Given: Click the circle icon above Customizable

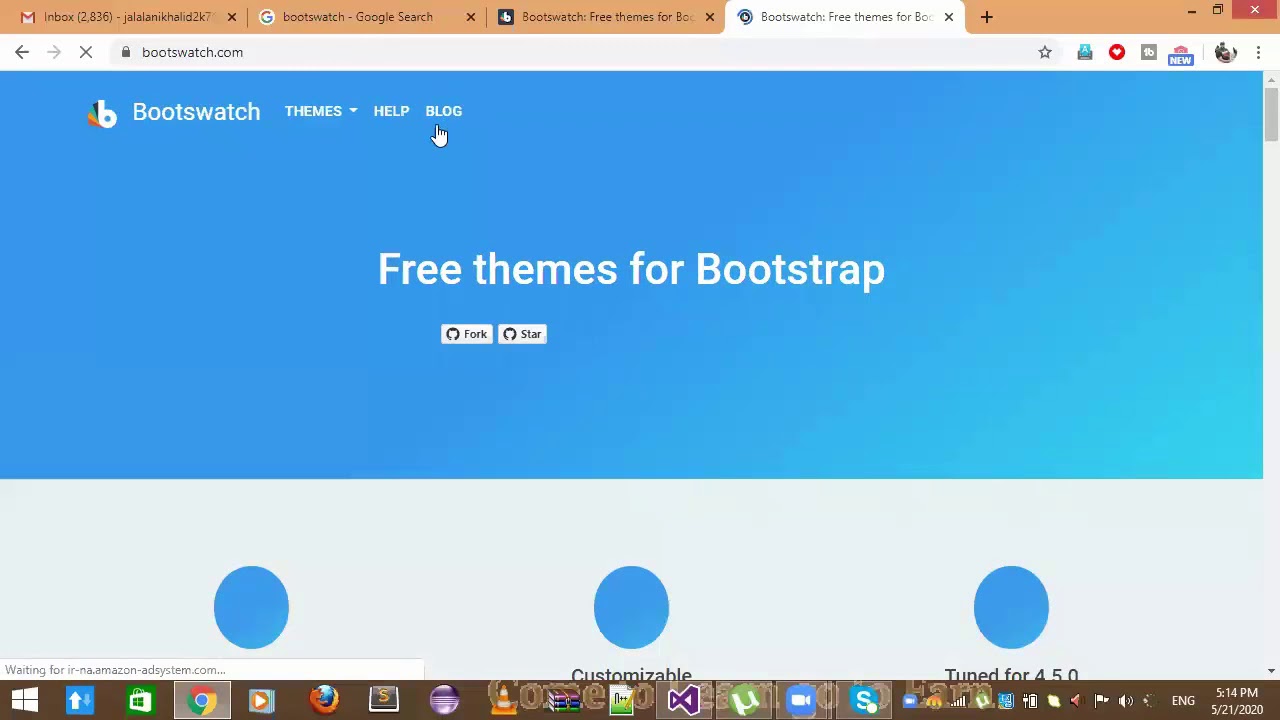Looking at the screenshot, I should [x=631, y=607].
